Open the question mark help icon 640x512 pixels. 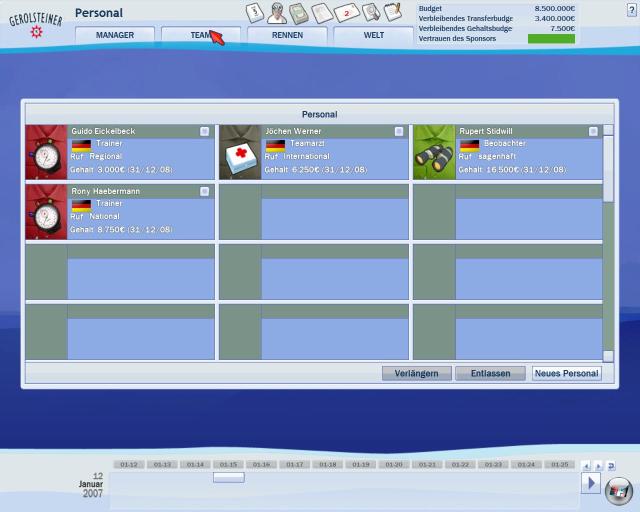point(631,11)
